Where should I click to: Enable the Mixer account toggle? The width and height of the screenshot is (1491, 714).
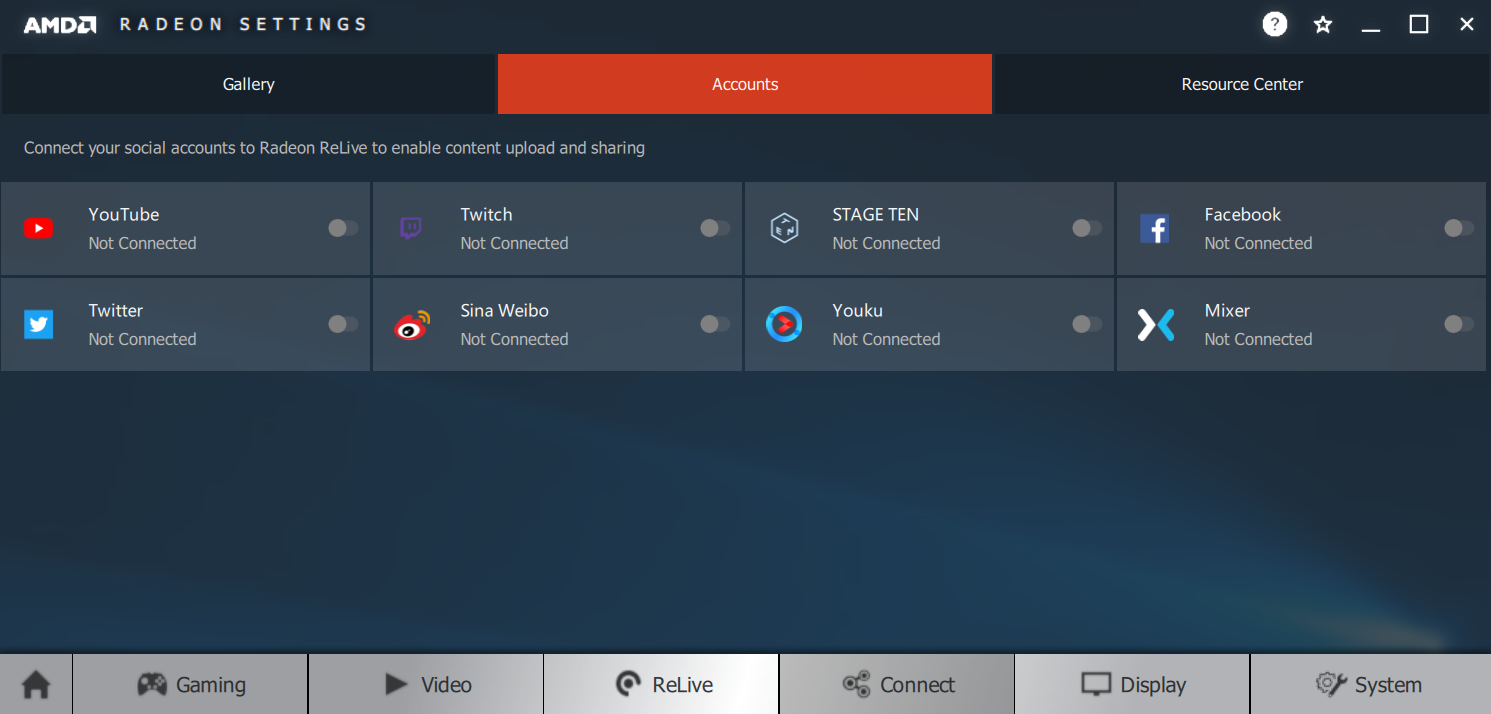point(1459,324)
